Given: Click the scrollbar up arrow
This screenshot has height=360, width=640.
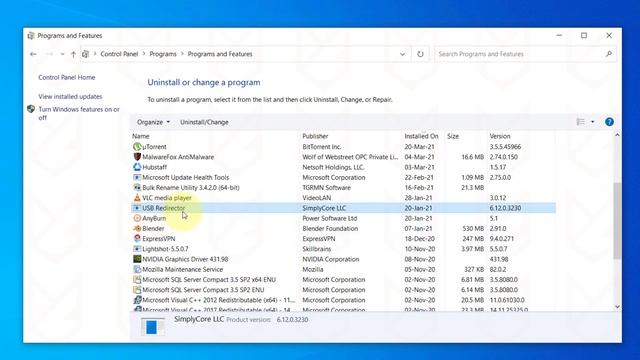Looking at the screenshot, I should [x=617, y=135].
